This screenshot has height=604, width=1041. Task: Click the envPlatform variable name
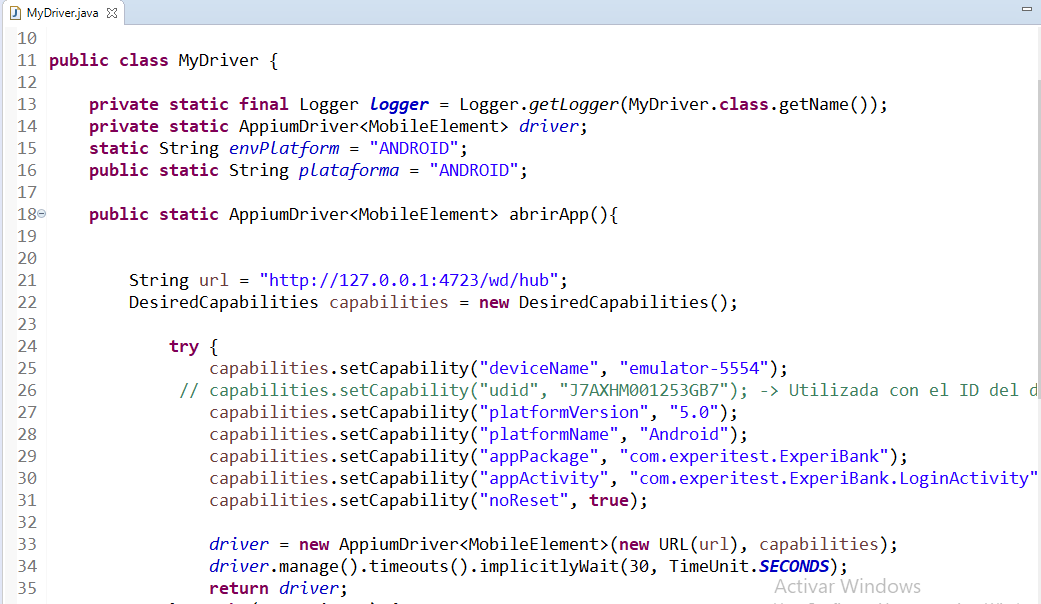[x=283, y=148]
